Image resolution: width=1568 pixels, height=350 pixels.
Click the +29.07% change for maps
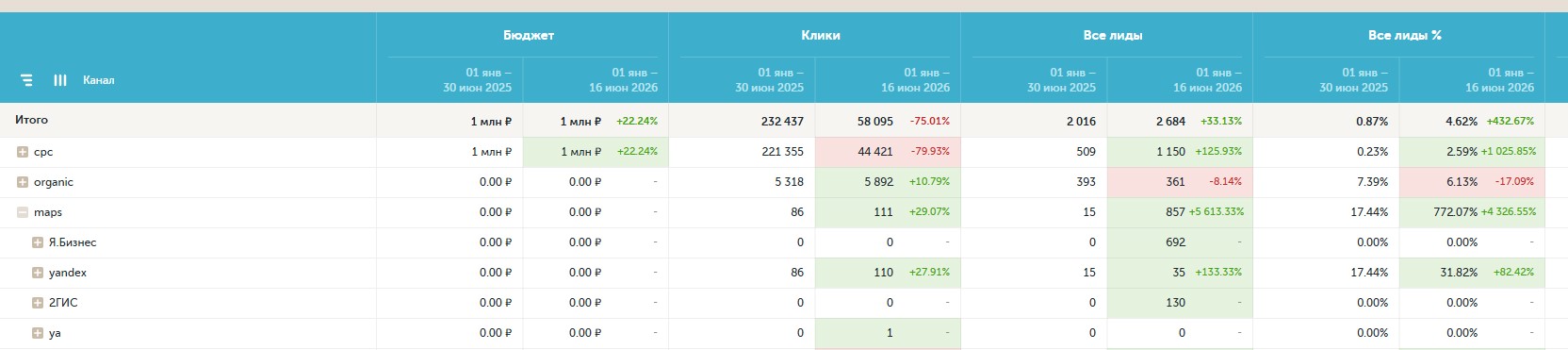[929, 212]
